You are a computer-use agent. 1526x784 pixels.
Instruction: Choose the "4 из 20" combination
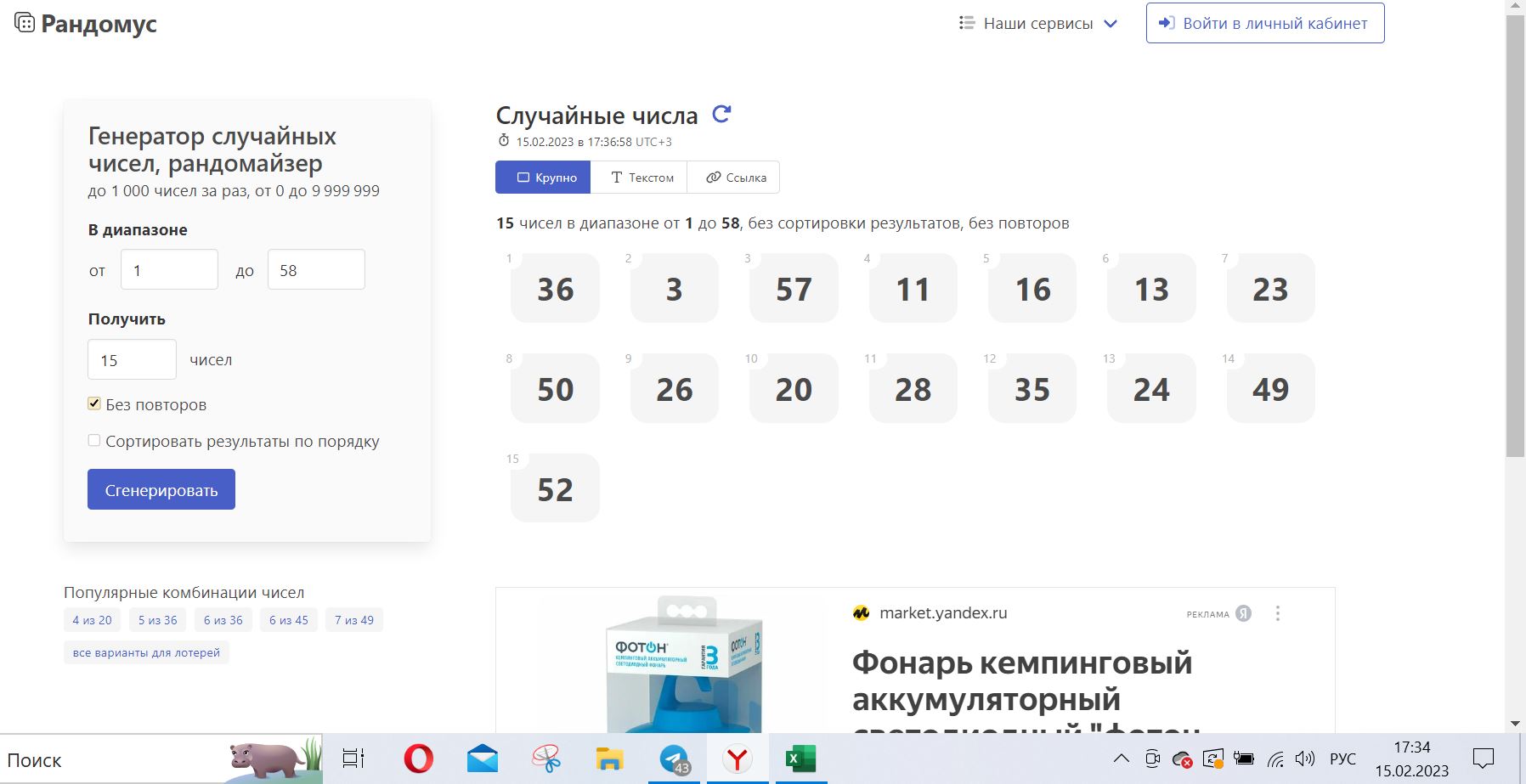tap(92, 620)
